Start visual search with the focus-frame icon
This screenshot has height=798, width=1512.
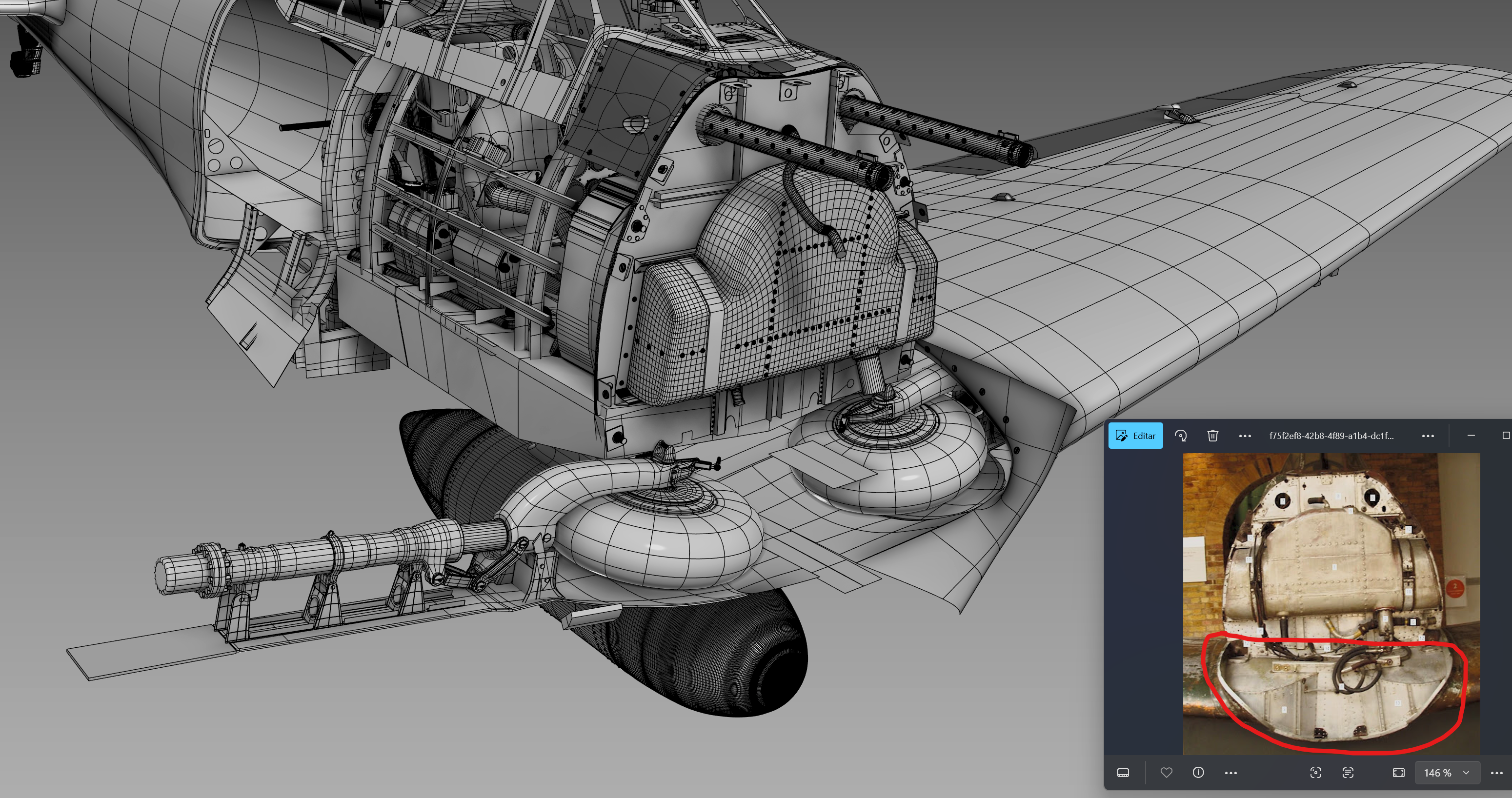(x=1315, y=773)
